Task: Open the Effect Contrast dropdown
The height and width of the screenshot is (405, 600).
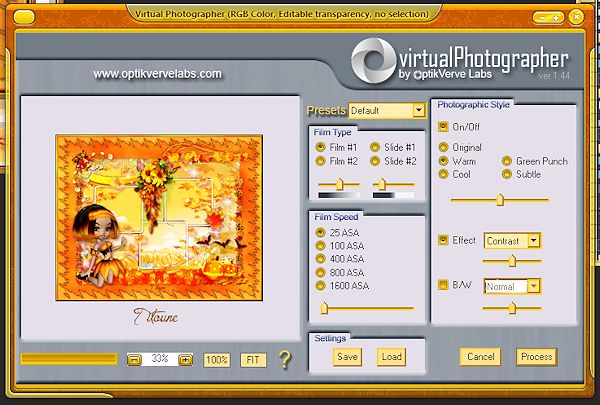Action: pos(534,241)
